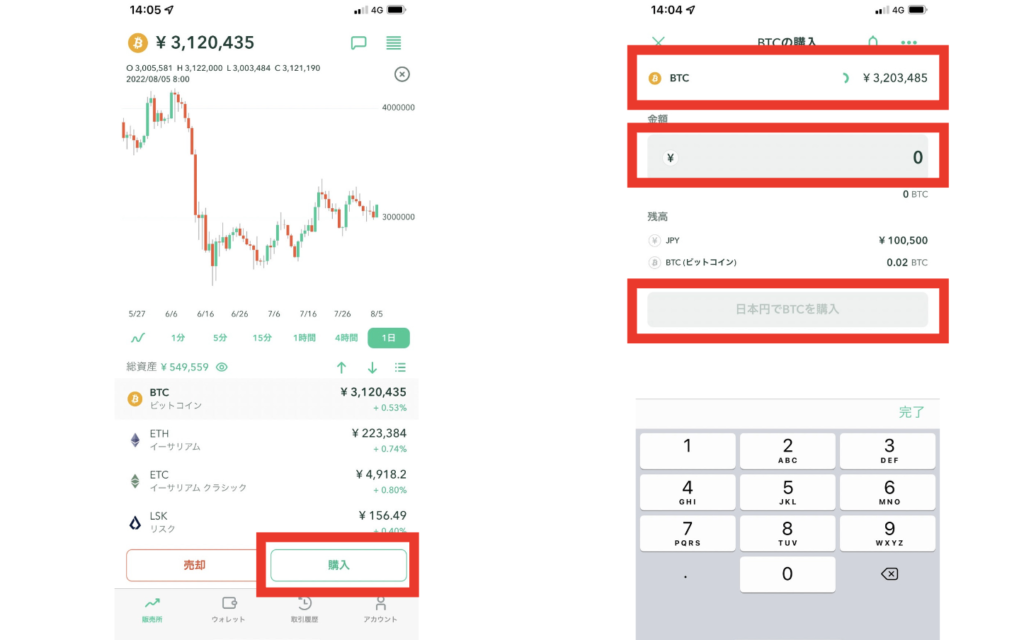Viewport: 1024px width, 640px height.
Task: Open the BTC currency selector row
Action: [x=787, y=77]
